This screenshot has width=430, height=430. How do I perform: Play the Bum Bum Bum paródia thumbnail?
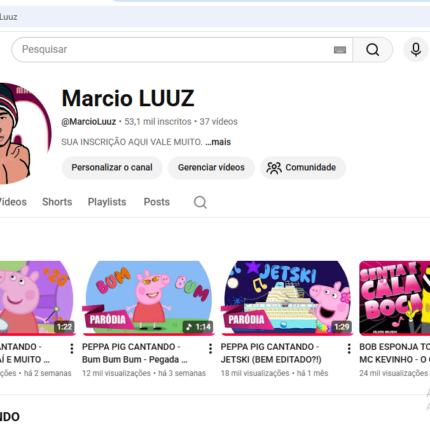(148, 298)
